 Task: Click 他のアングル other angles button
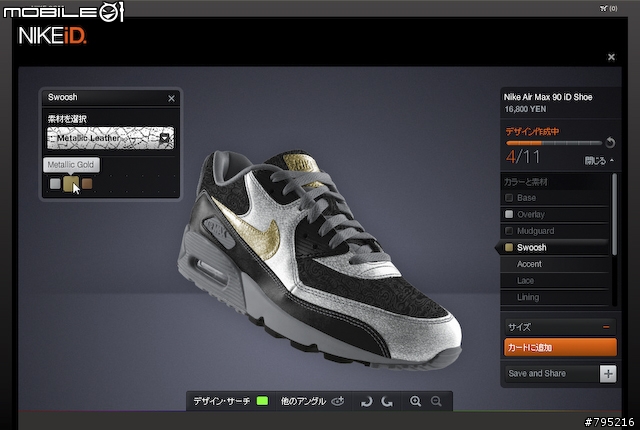(x=303, y=401)
